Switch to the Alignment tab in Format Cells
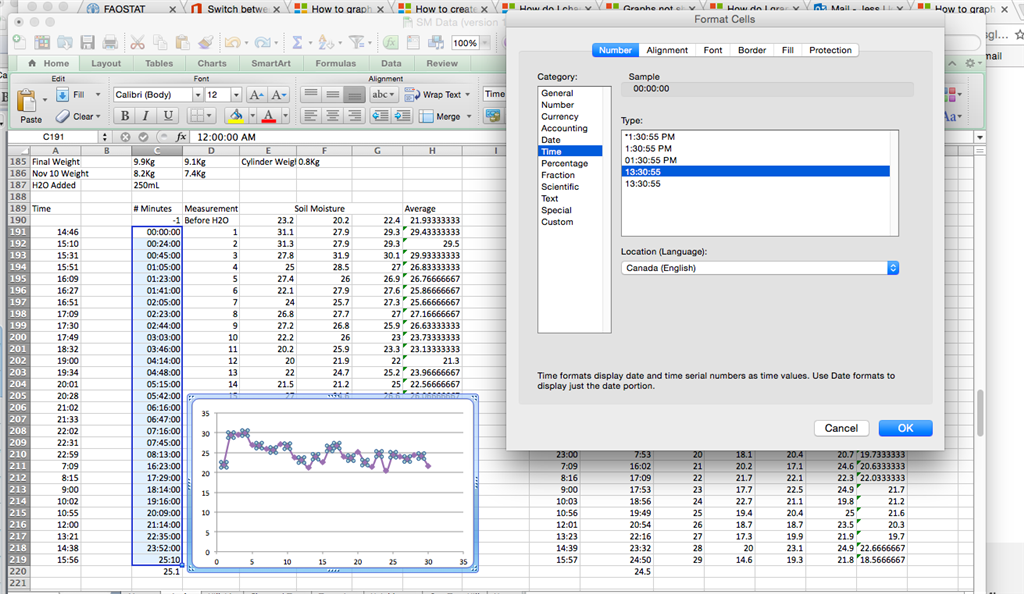1024x594 pixels. (667, 50)
